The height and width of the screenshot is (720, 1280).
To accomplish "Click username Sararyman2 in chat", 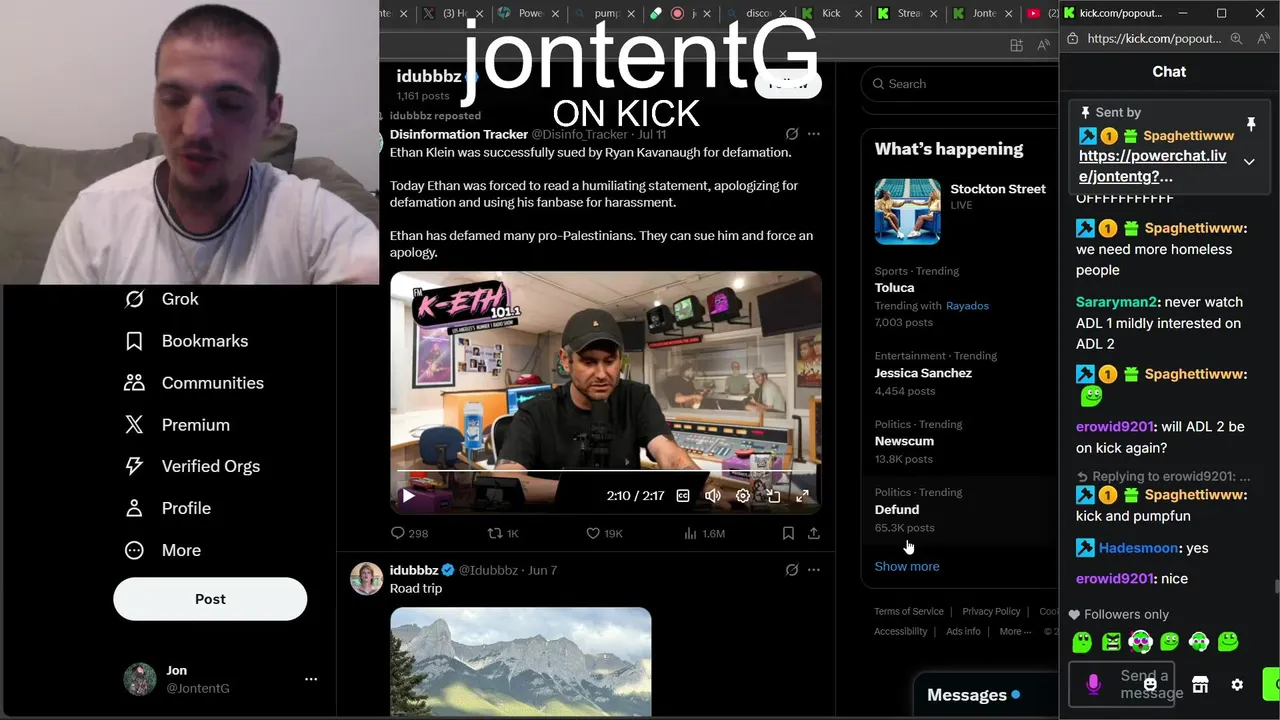I will [x=1116, y=302].
